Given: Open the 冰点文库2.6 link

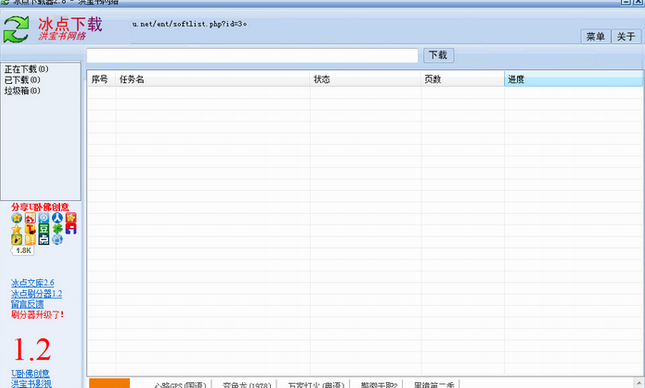Looking at the screenshot, I should click(x=32, y=283).
